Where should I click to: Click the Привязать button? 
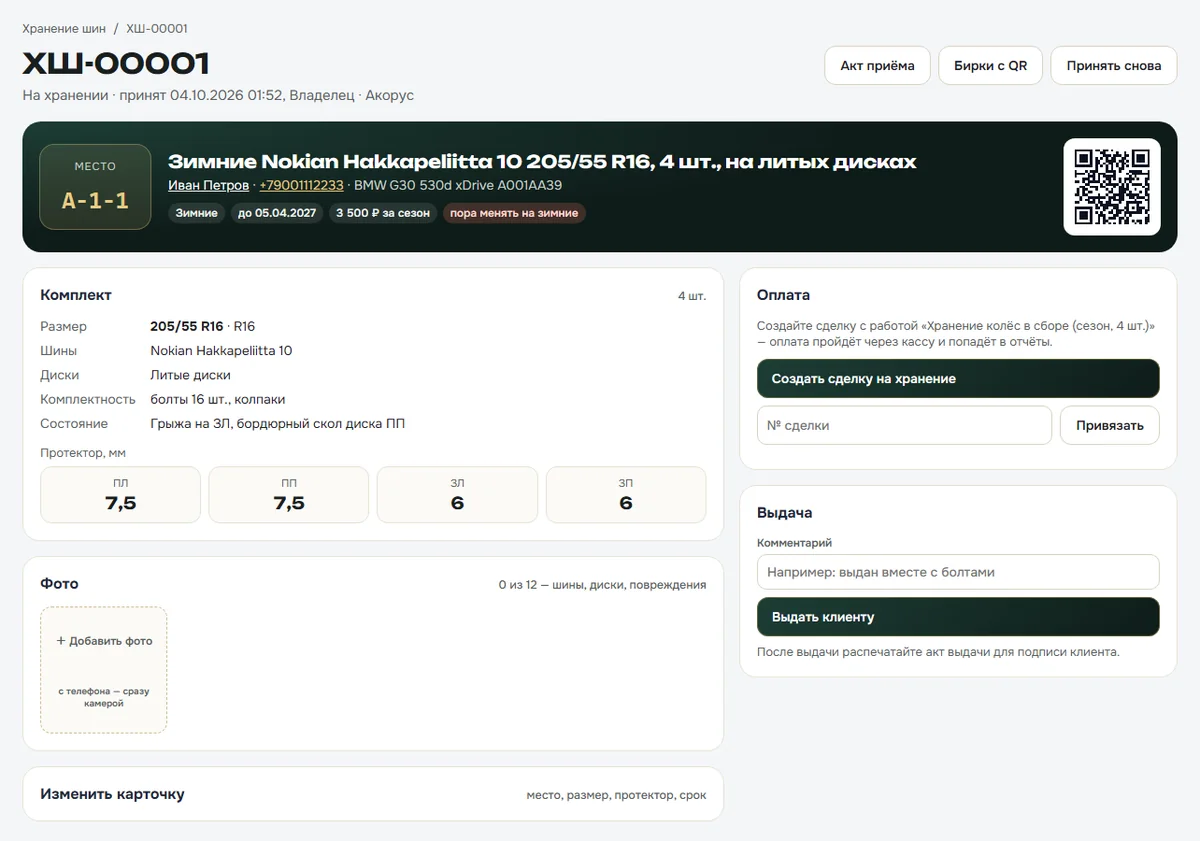point(1110,425)
